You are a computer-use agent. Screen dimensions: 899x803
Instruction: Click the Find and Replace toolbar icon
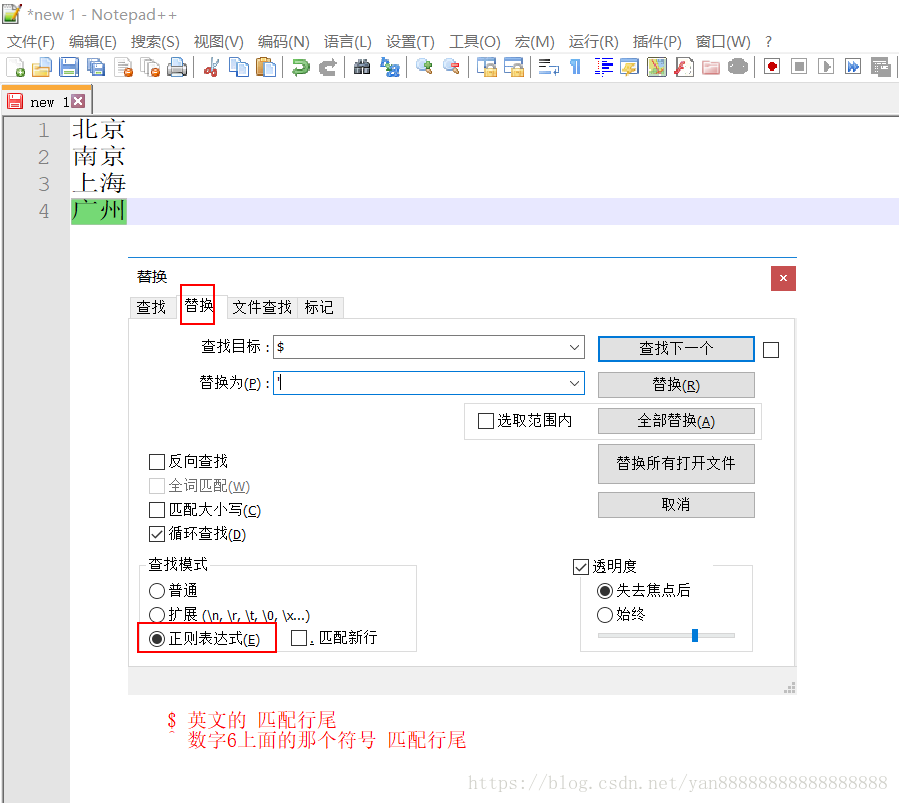390,68
